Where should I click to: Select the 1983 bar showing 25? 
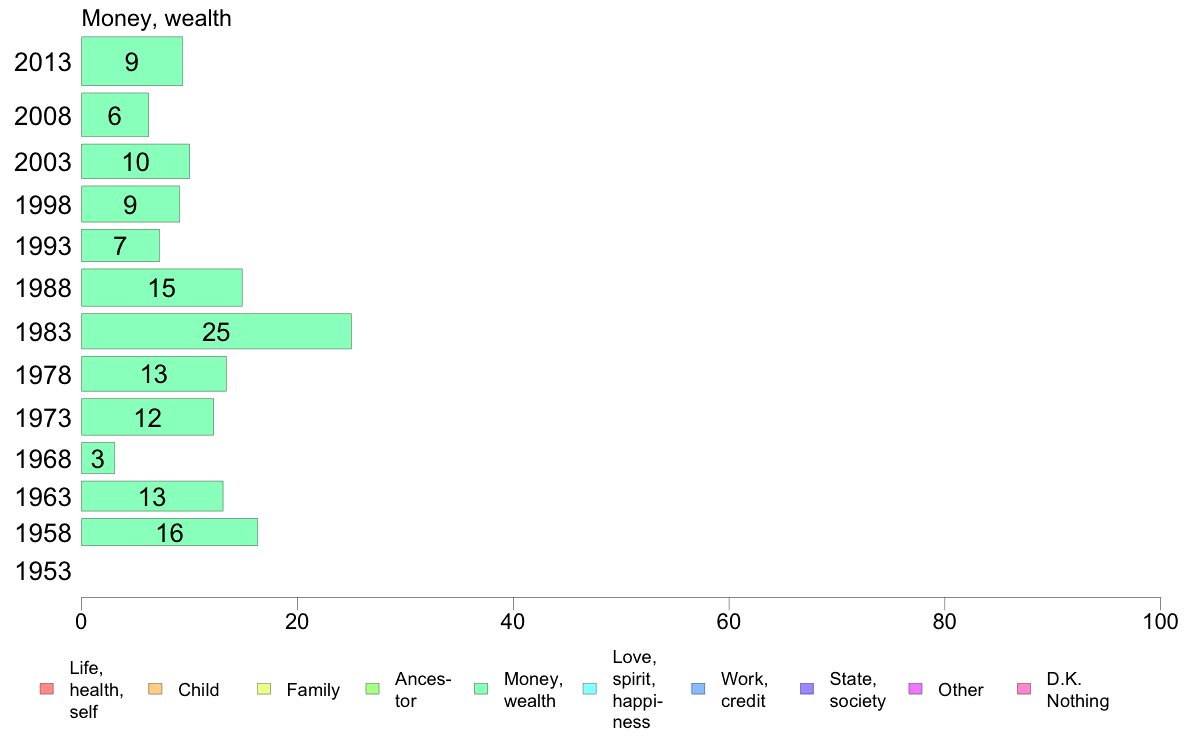(217, 331)
